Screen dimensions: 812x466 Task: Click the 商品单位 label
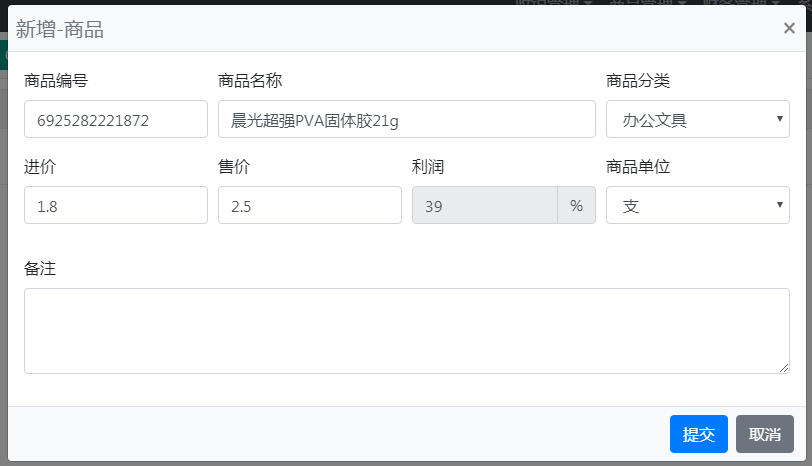coord(638,167)
